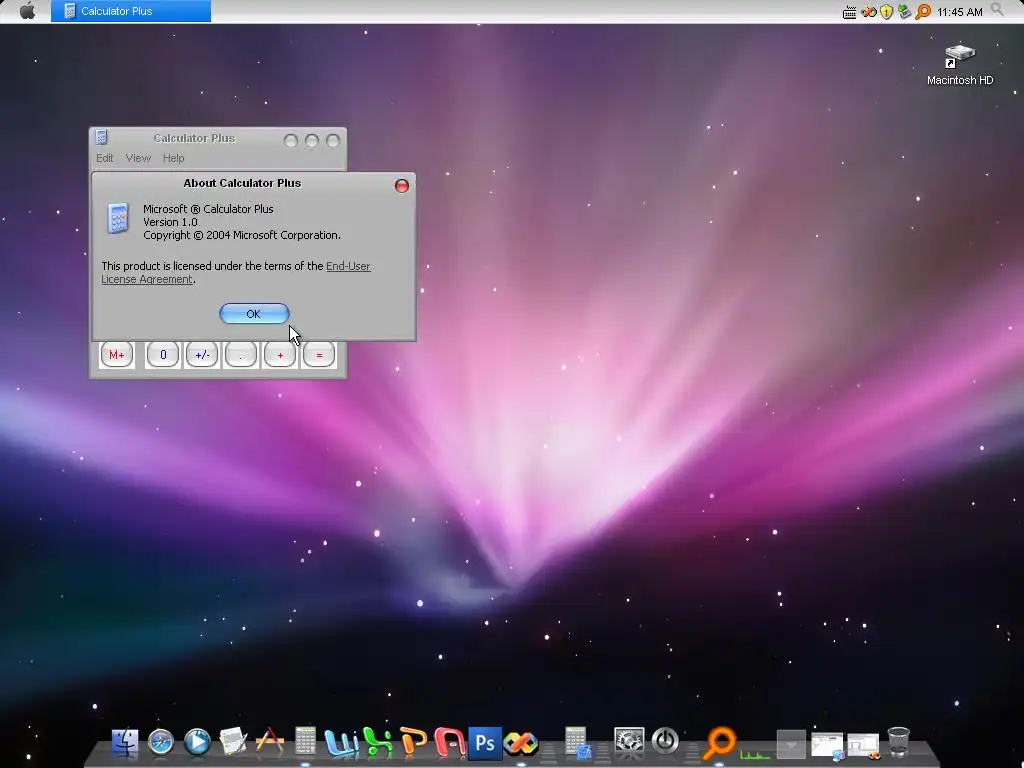Click the orange magnifier tray icon
The image size is (1024, 768).
923,12
